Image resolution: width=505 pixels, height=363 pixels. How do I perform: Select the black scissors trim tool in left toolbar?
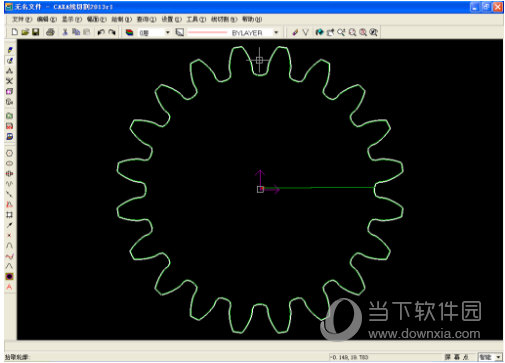coord(9,81)
